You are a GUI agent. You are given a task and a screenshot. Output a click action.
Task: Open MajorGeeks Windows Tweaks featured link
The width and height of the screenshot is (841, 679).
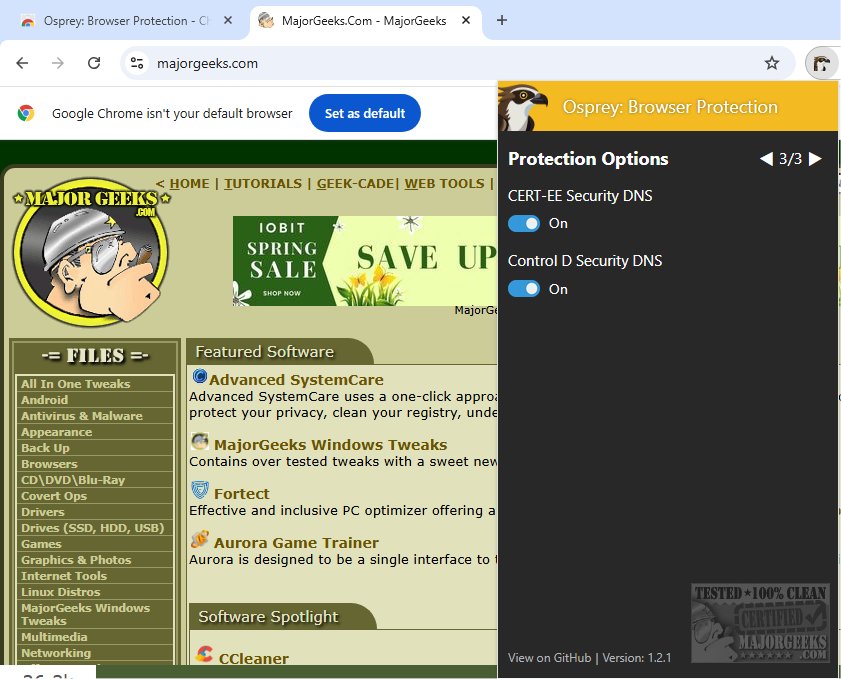point(330,445)
